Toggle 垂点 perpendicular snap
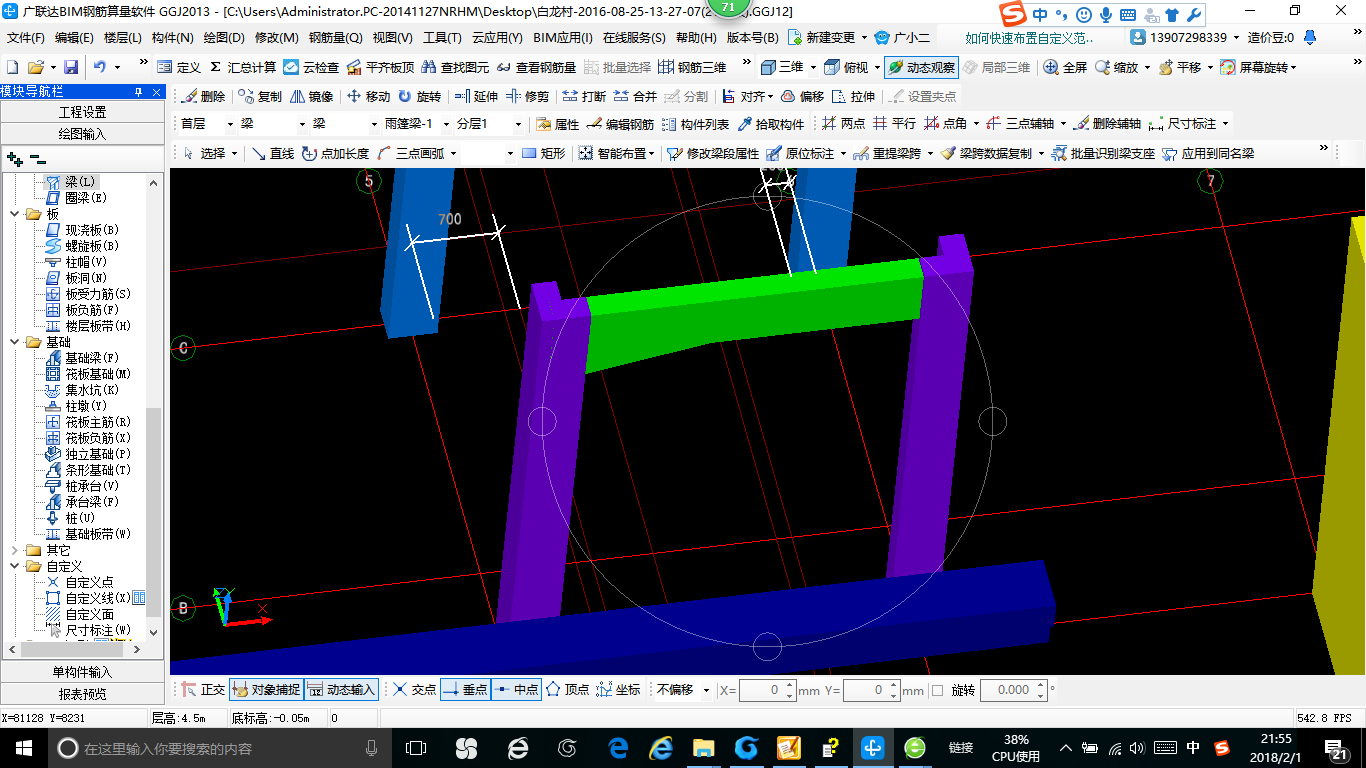The width and height of the screenshot is (1366, 768). pyautogui.click(x=465, y=690)
